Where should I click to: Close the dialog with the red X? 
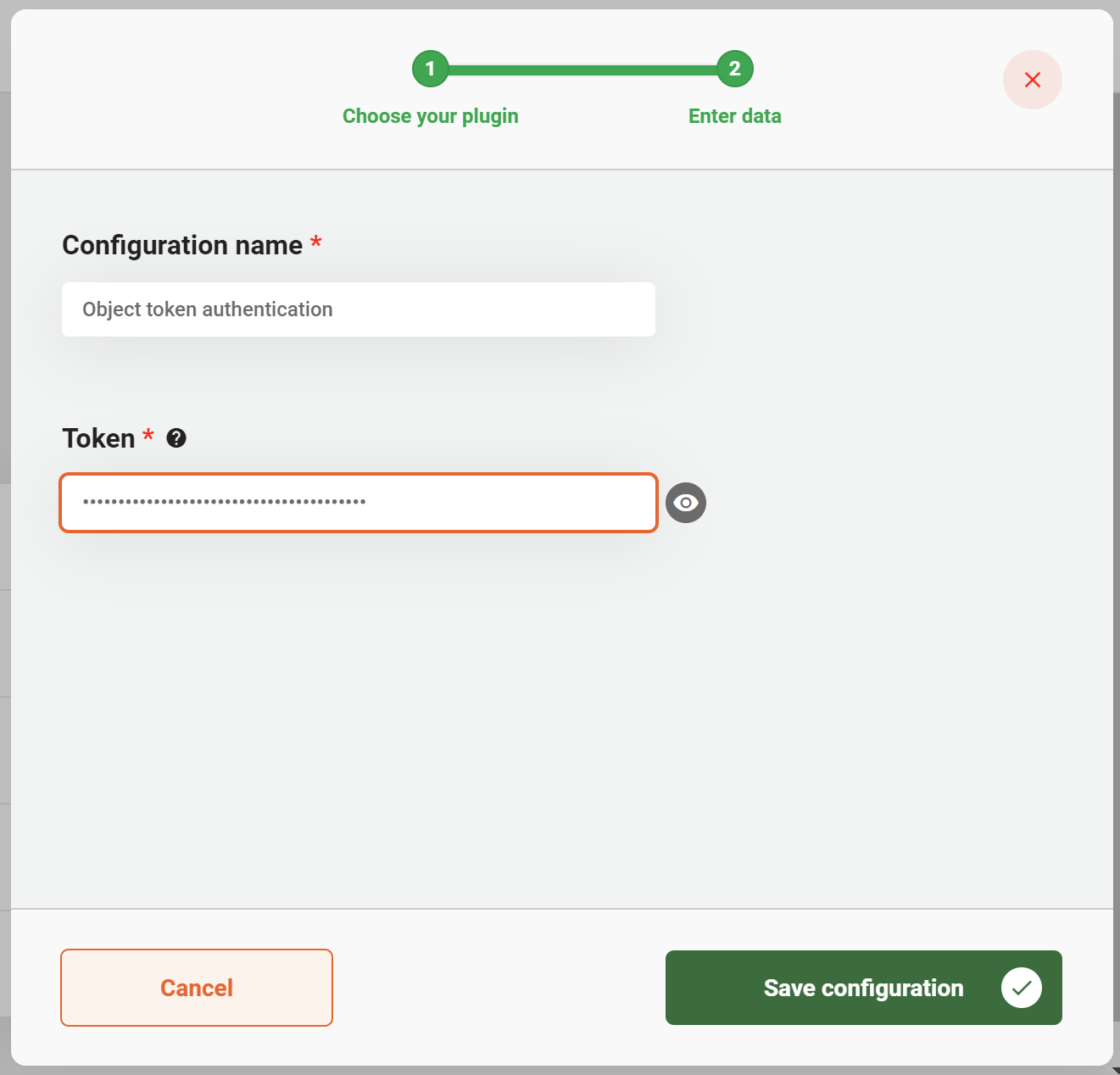pyautogui.click(x=1032, y=80)
